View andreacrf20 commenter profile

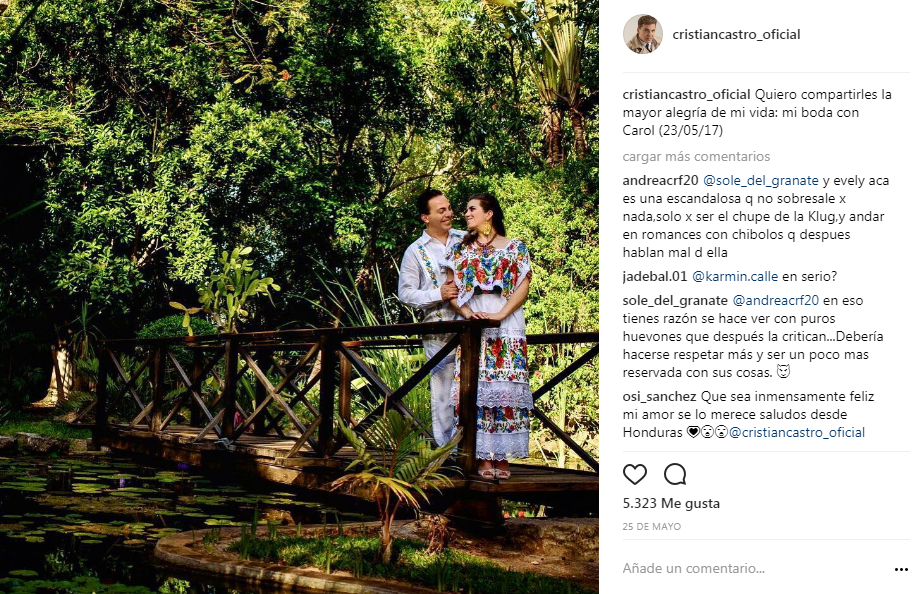(660, 181)
